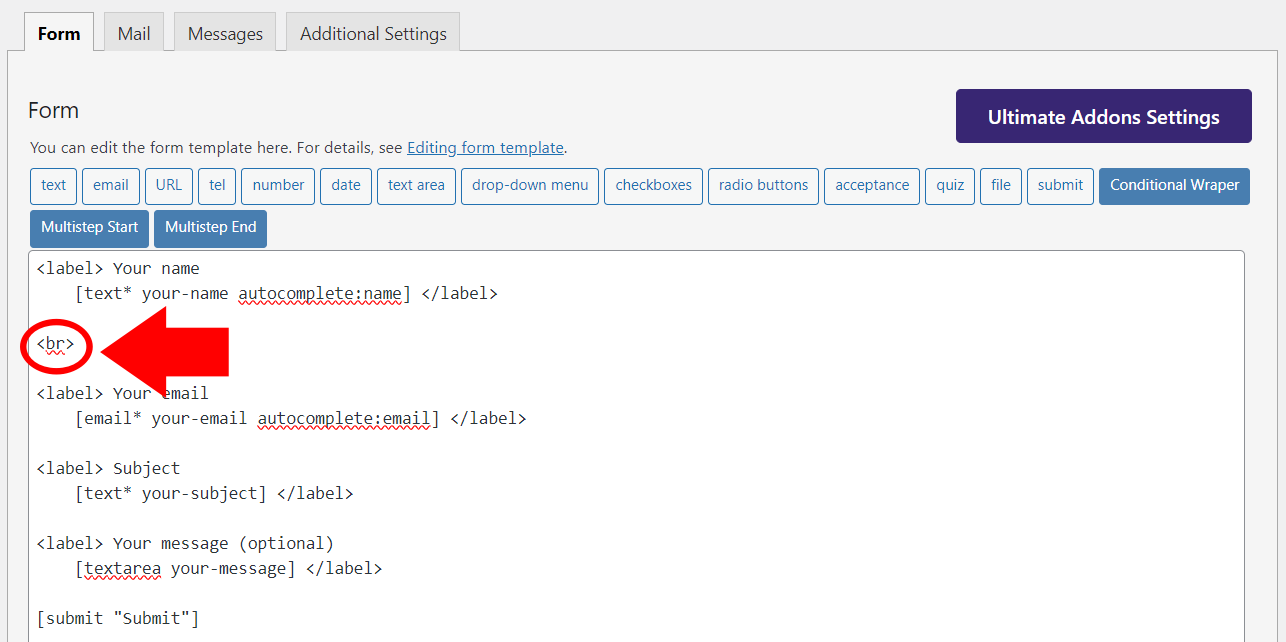Click the "<label> Your name" line
The height and width of the screenshot is (642, 1286).
118,269
